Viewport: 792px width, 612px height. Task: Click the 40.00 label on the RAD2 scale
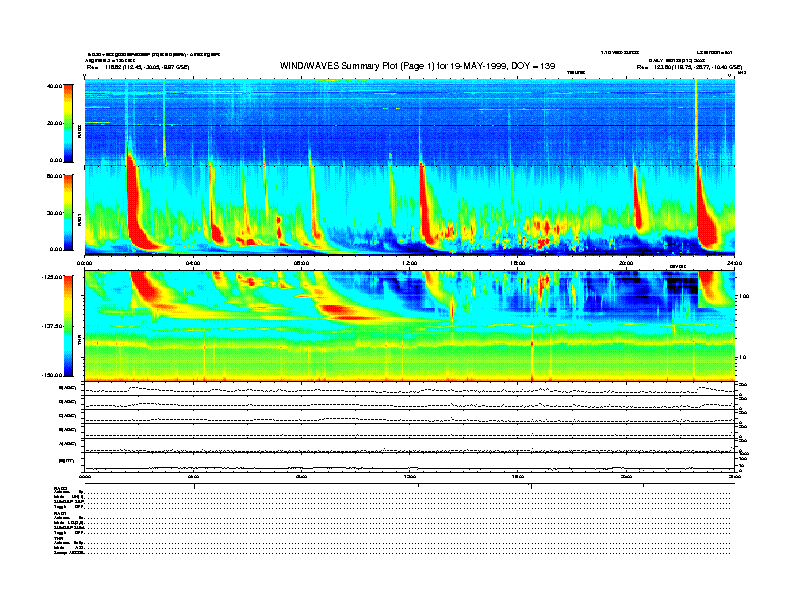54,86
